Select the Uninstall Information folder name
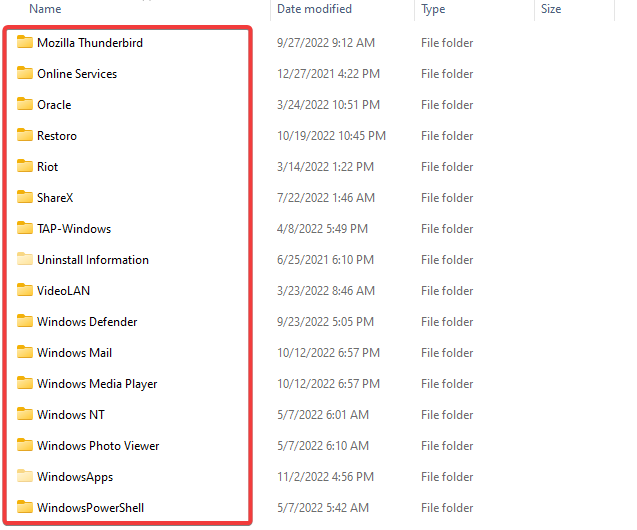The width and height of the screenshot is (637, 530). click(x=93, y=260)
